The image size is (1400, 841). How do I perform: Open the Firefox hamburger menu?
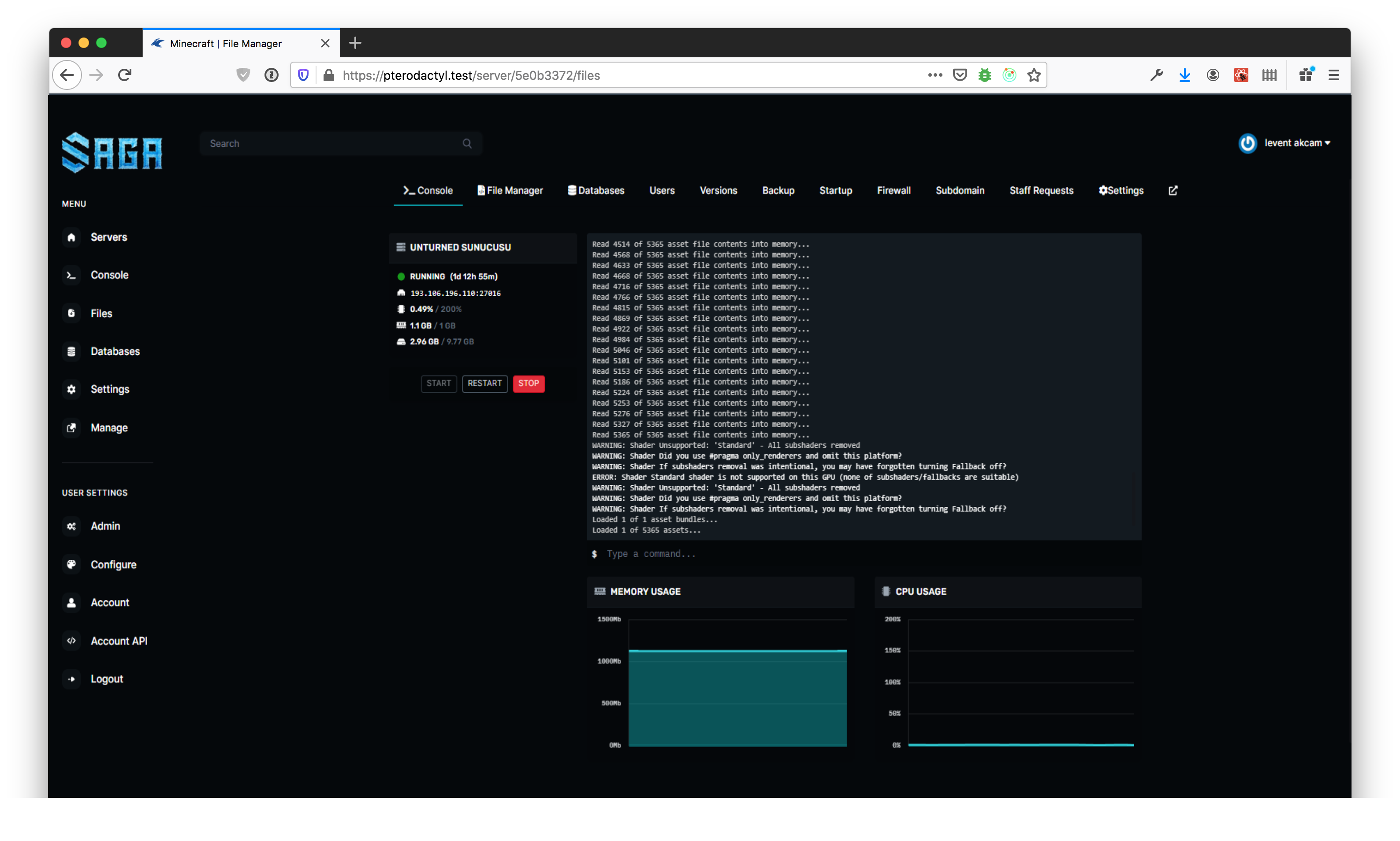[x=1334, y=75]
